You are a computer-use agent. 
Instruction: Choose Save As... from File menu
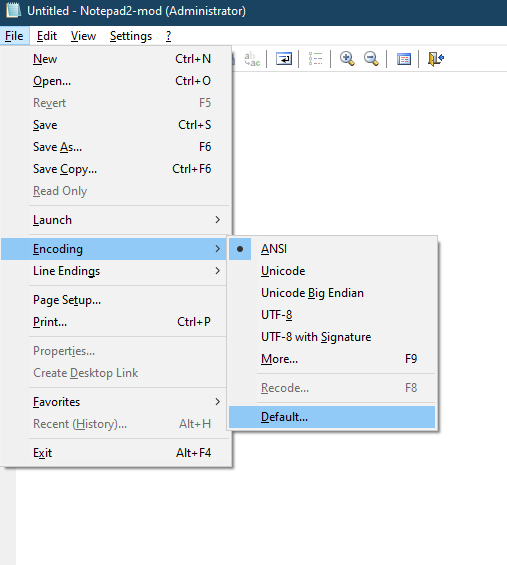pyautogui.click(x=115, y=147)
